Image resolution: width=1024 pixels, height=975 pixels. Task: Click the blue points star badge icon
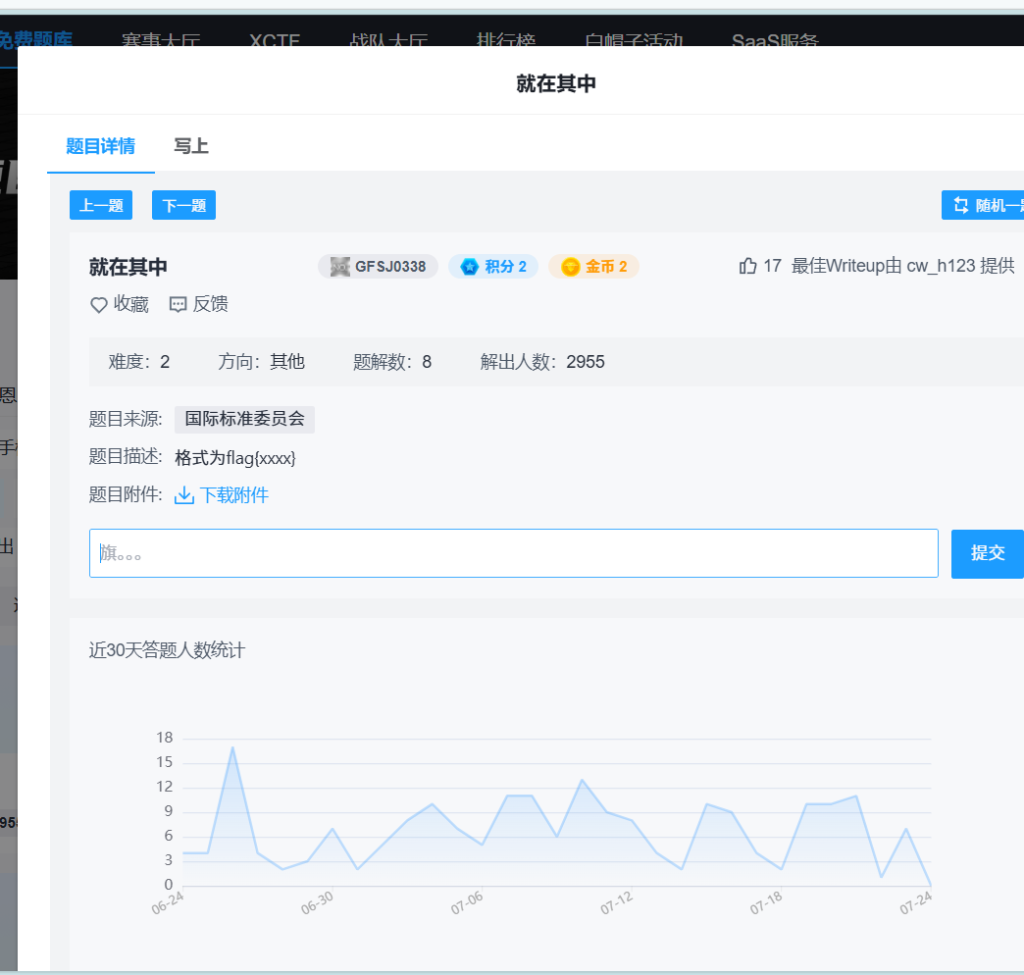(x=469, y=267)
